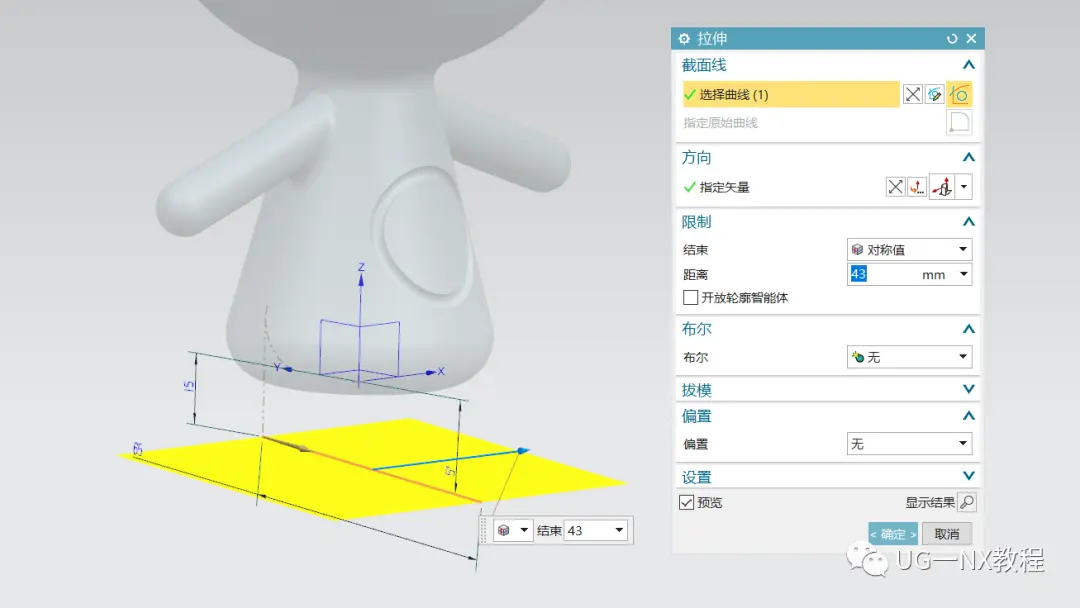Open the limit type icon dropdown in viewport box

[x=513, y=530]
